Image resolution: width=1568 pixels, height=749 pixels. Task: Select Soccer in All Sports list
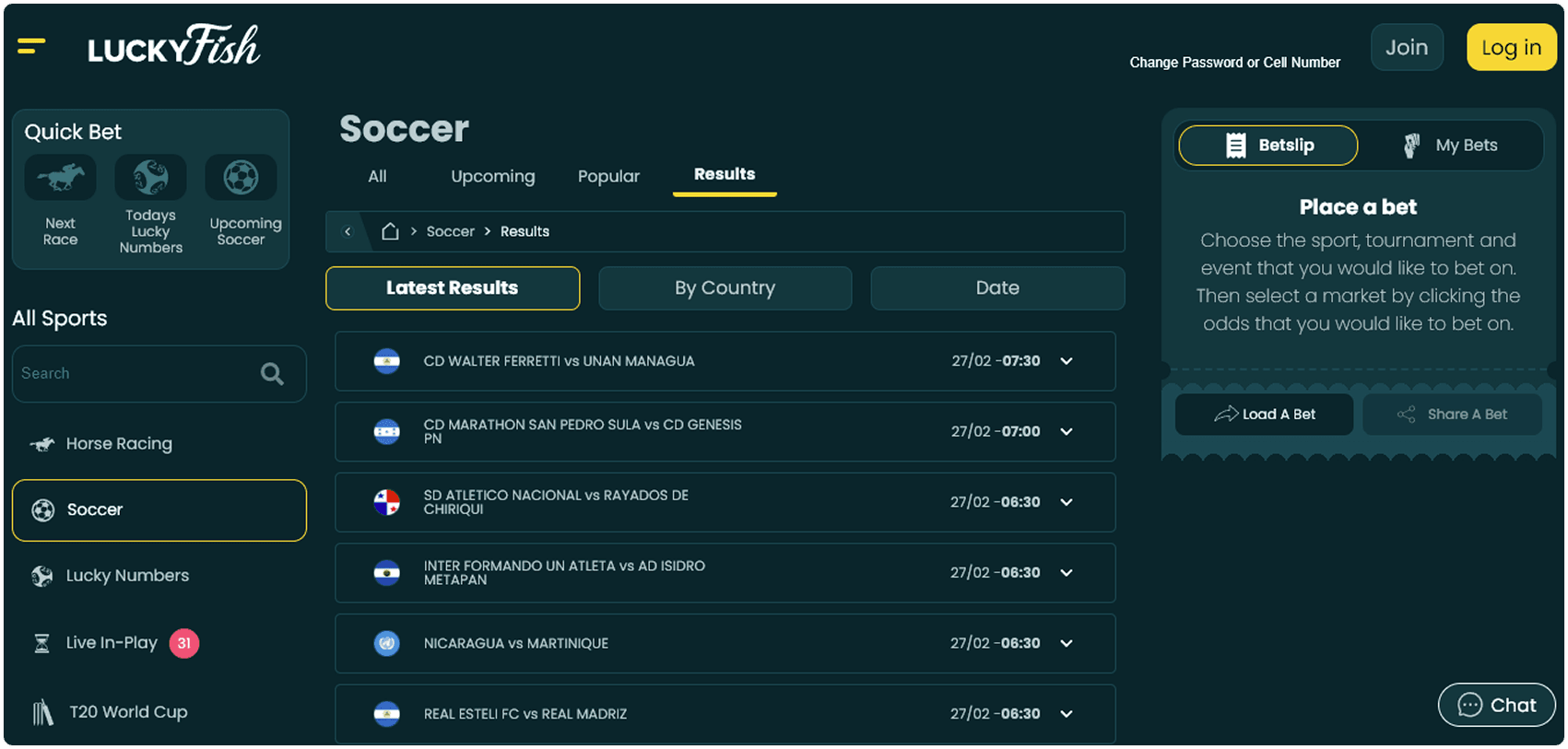[159, 509]
